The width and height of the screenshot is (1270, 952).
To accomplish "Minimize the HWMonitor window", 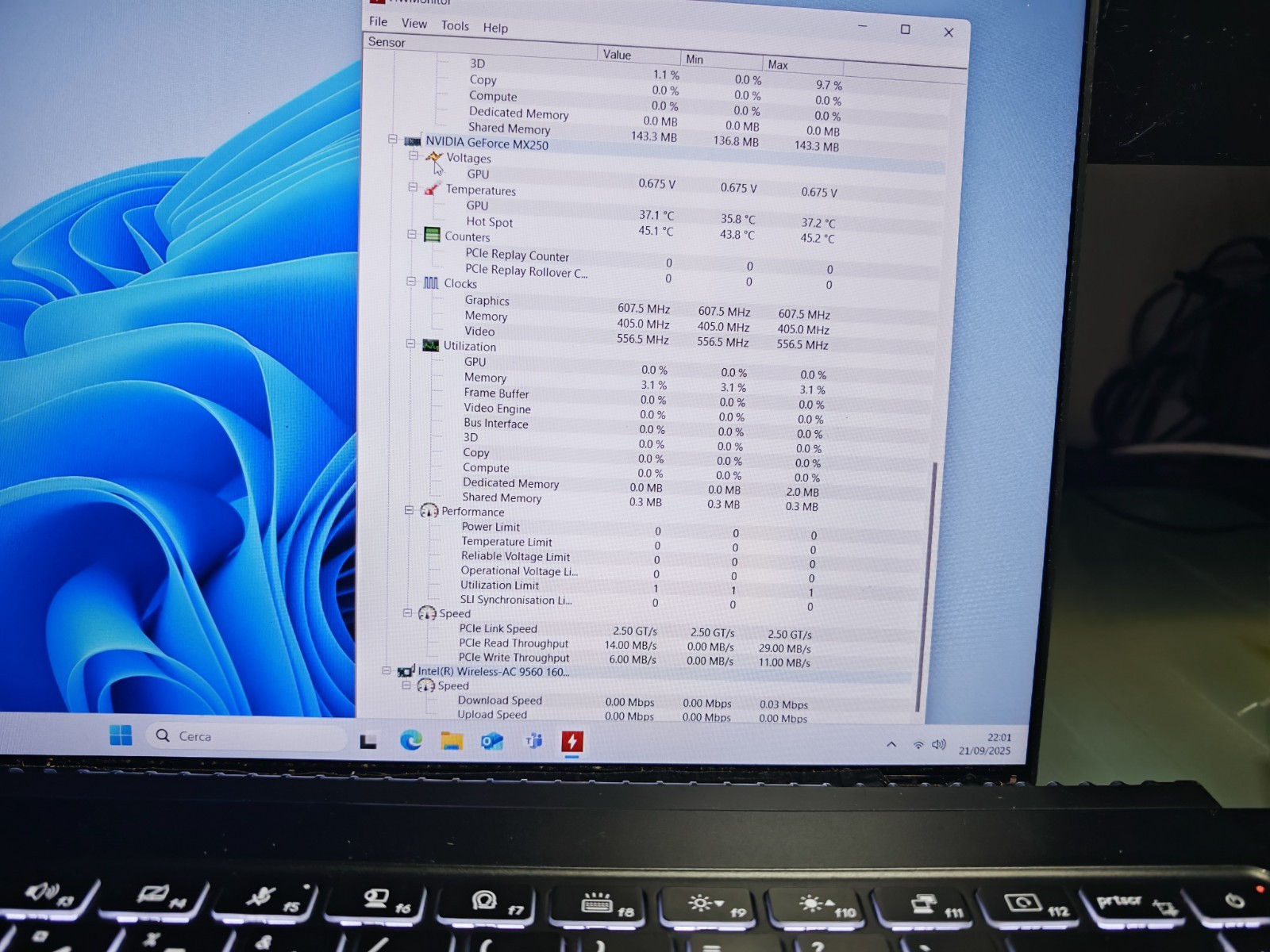I will click(862, 26).
